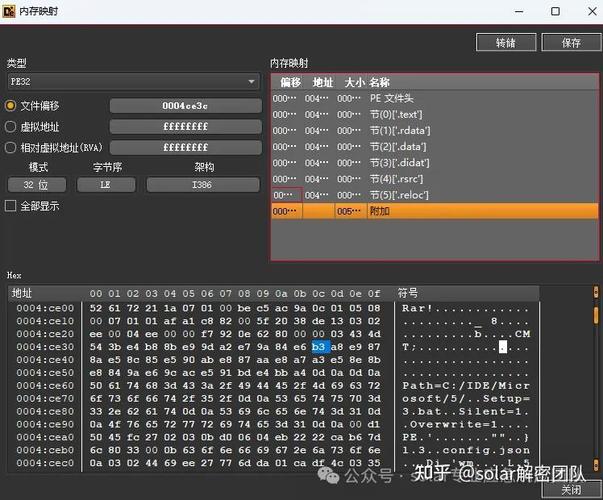Image resolution: width=603 pixels, height=500 pixels.
Task: Select the 相对虚拟地址(RVA) radio button
Action: point(10,147)
